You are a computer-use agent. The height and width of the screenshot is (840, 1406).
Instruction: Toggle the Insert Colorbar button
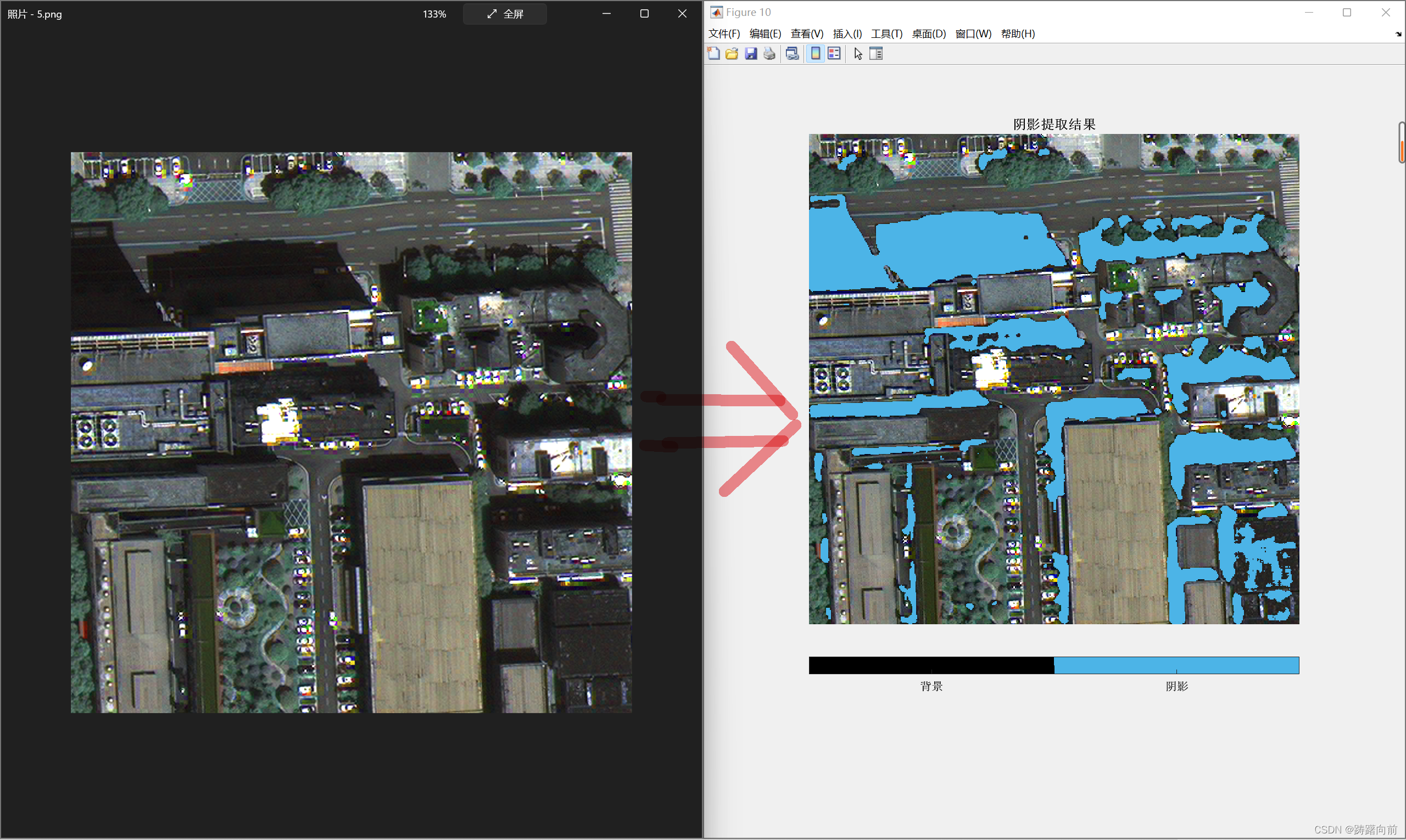point(816,54)
